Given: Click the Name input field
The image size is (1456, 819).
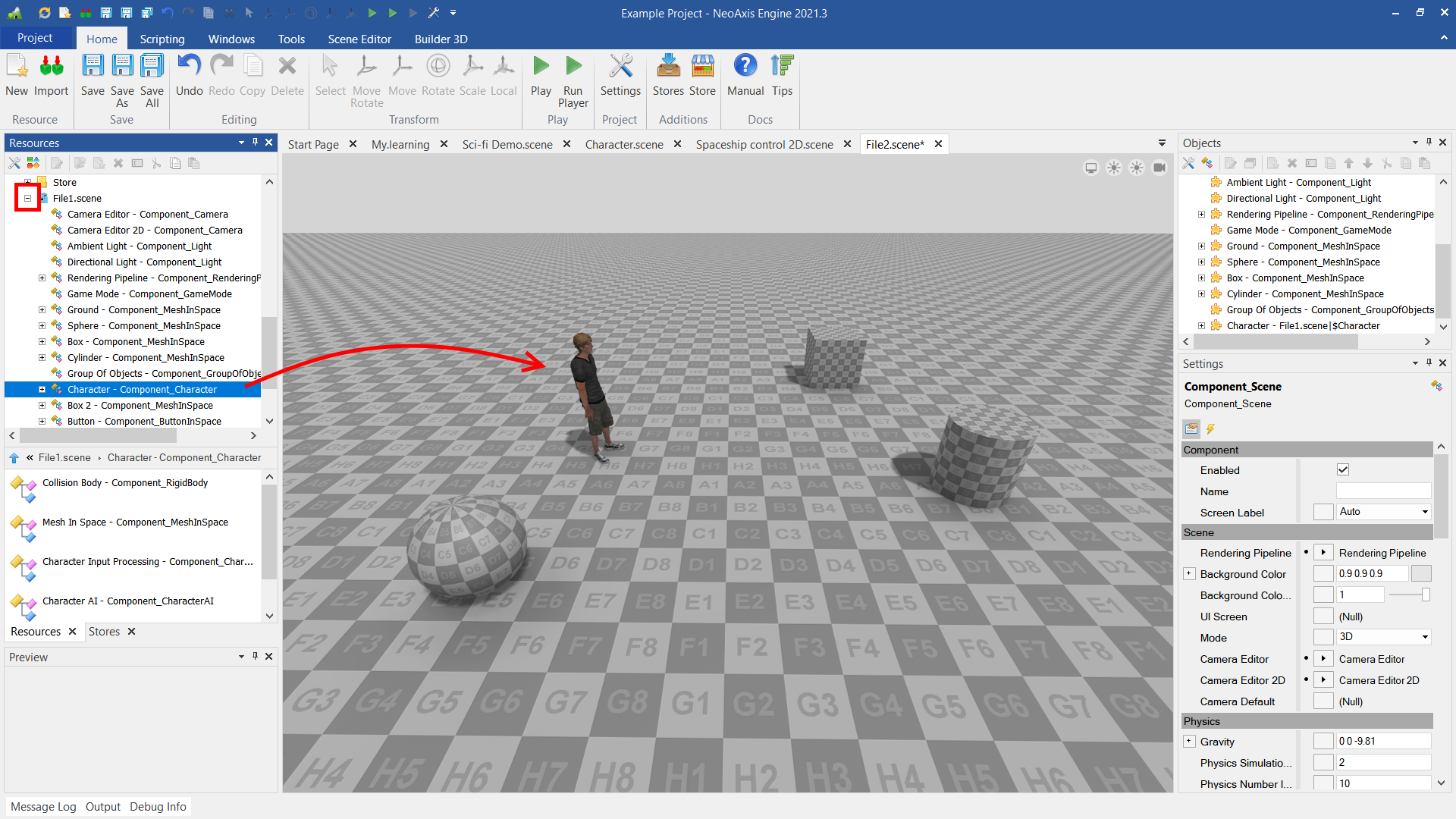Looking at the screenshot, I should [1383, 491].
